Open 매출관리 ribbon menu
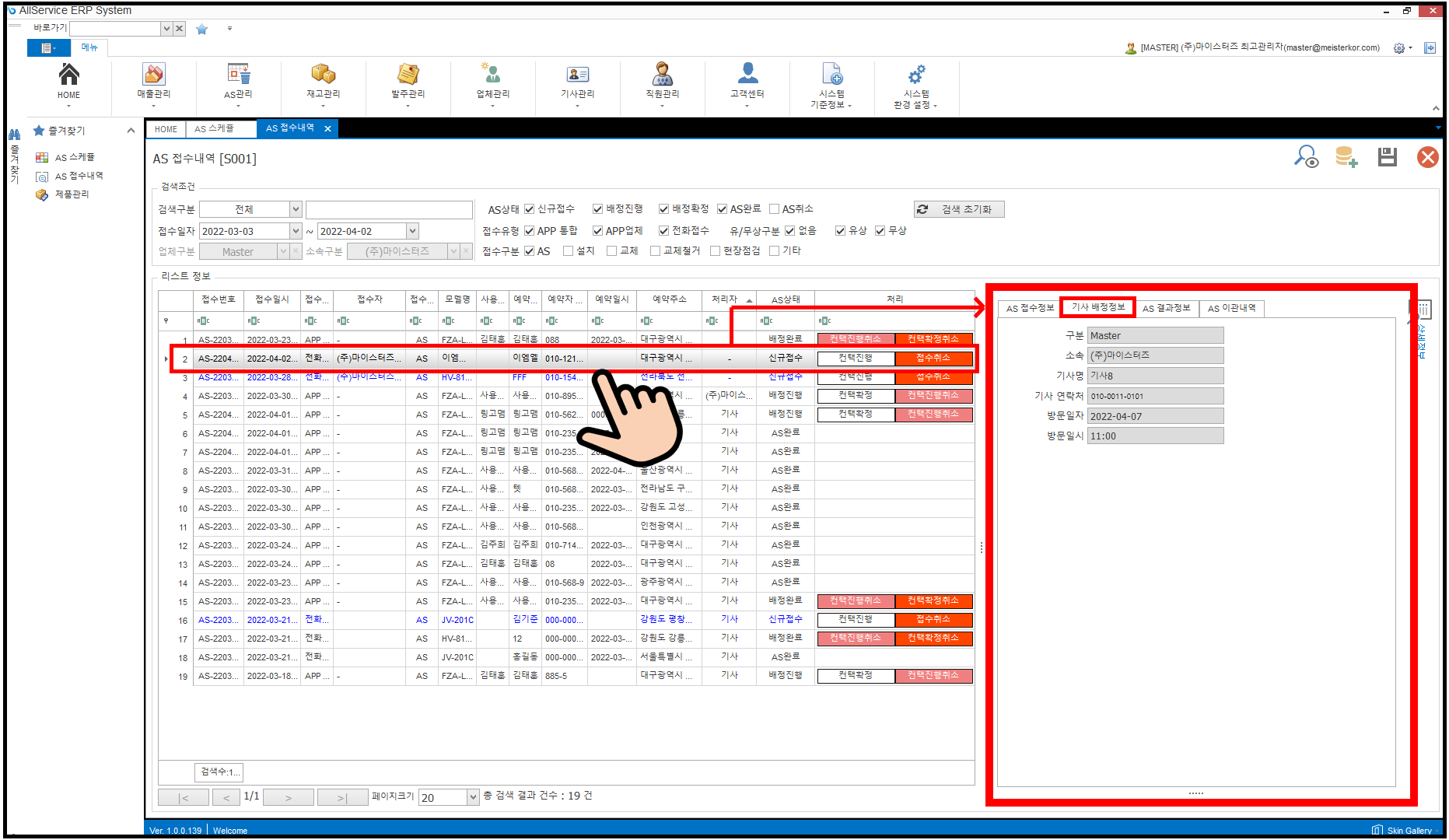Screen dimensions: 1449x840 pos(153,83)
